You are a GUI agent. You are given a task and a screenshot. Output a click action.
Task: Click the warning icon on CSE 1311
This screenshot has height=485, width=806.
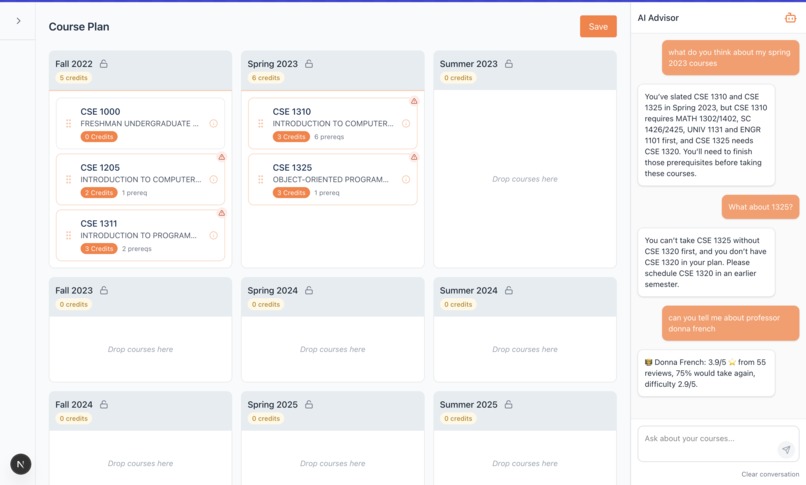[x=222, y=213]
